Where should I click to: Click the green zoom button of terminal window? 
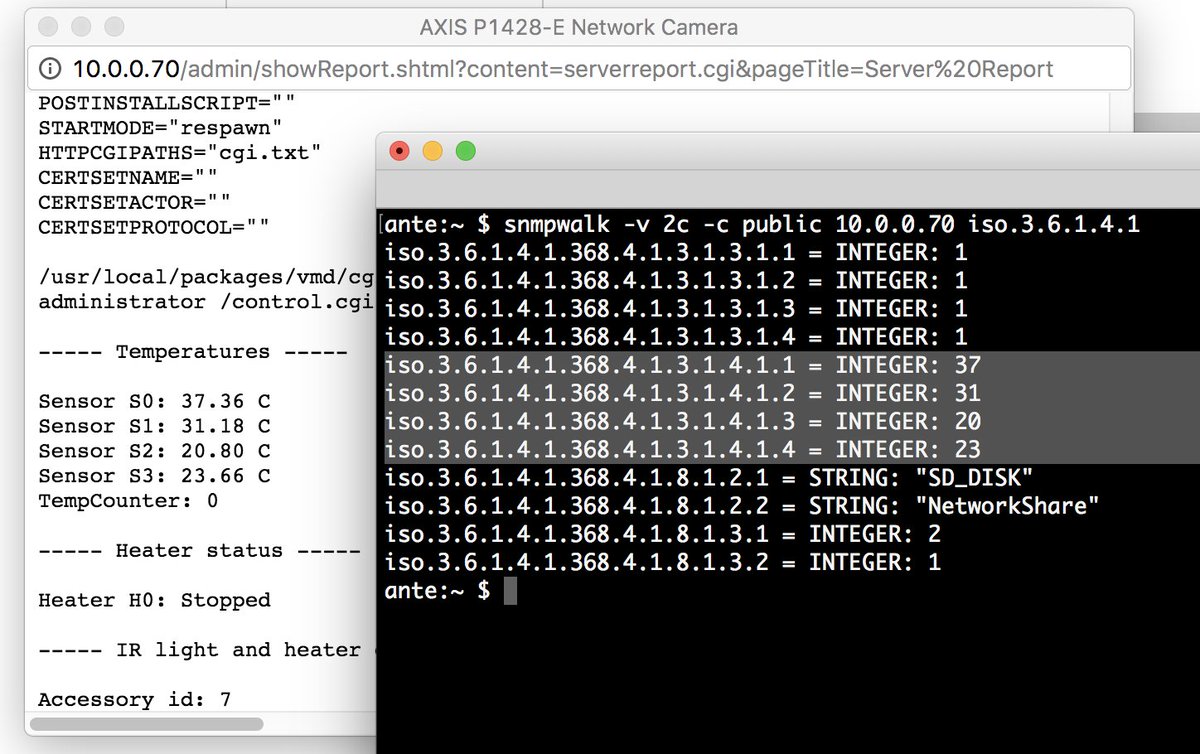coord(465,152)
